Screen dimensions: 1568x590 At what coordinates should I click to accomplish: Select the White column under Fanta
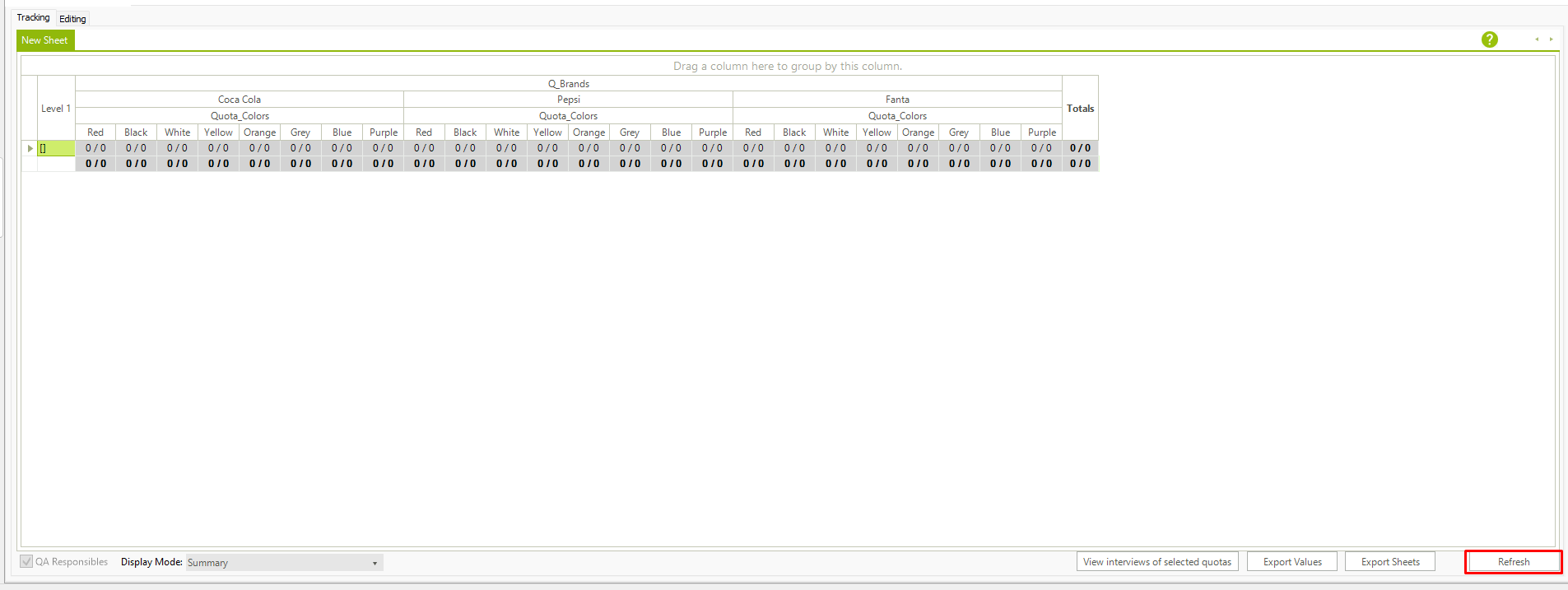click(835, 132)
